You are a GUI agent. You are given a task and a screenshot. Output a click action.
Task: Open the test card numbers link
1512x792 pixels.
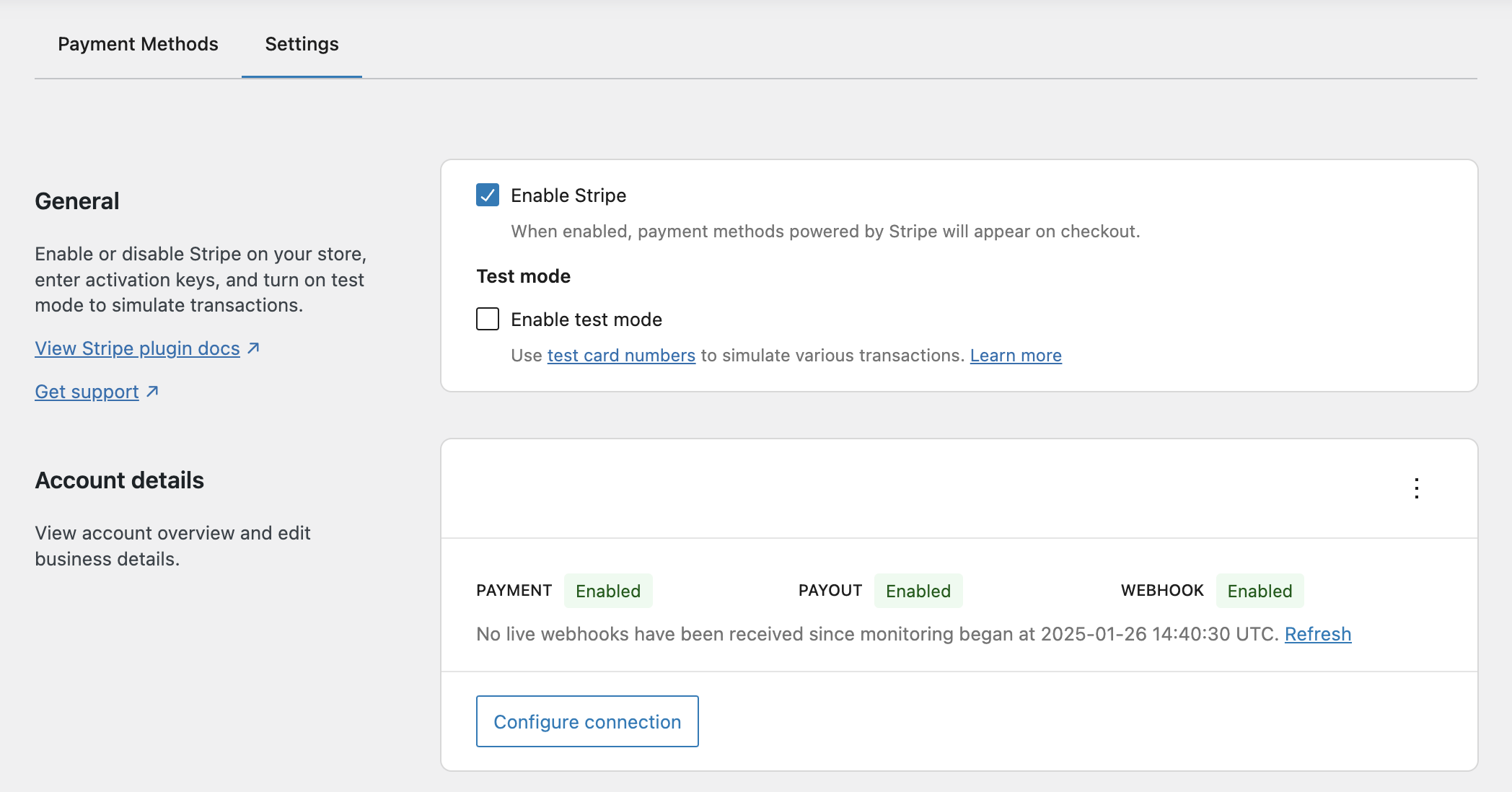(620, 356)
